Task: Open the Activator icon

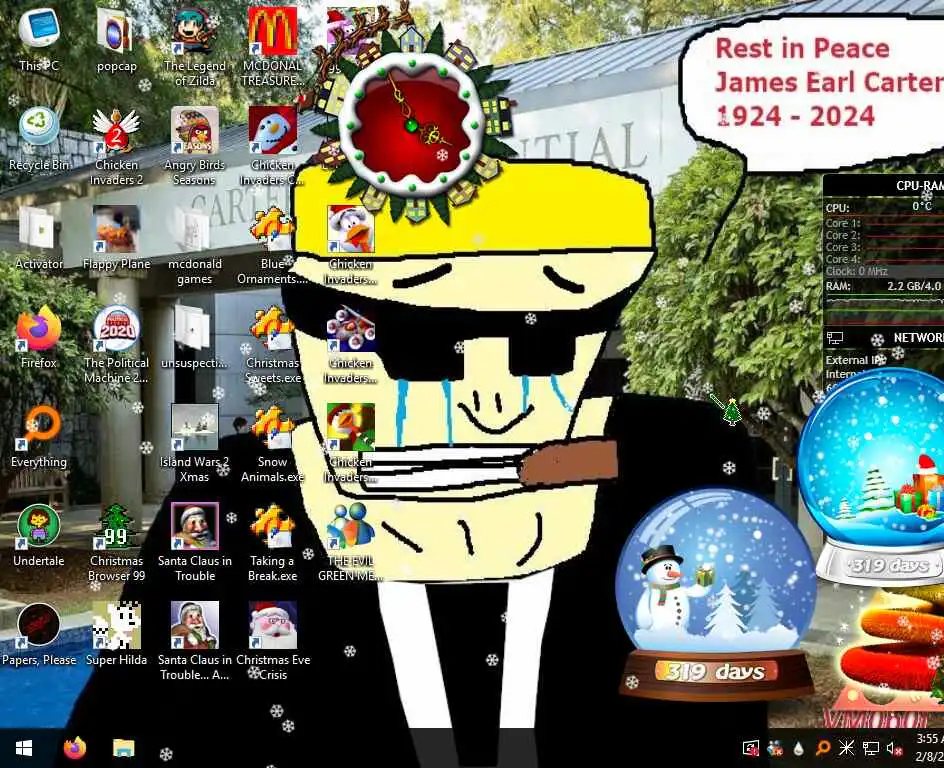Action: [x=39, y=239]
